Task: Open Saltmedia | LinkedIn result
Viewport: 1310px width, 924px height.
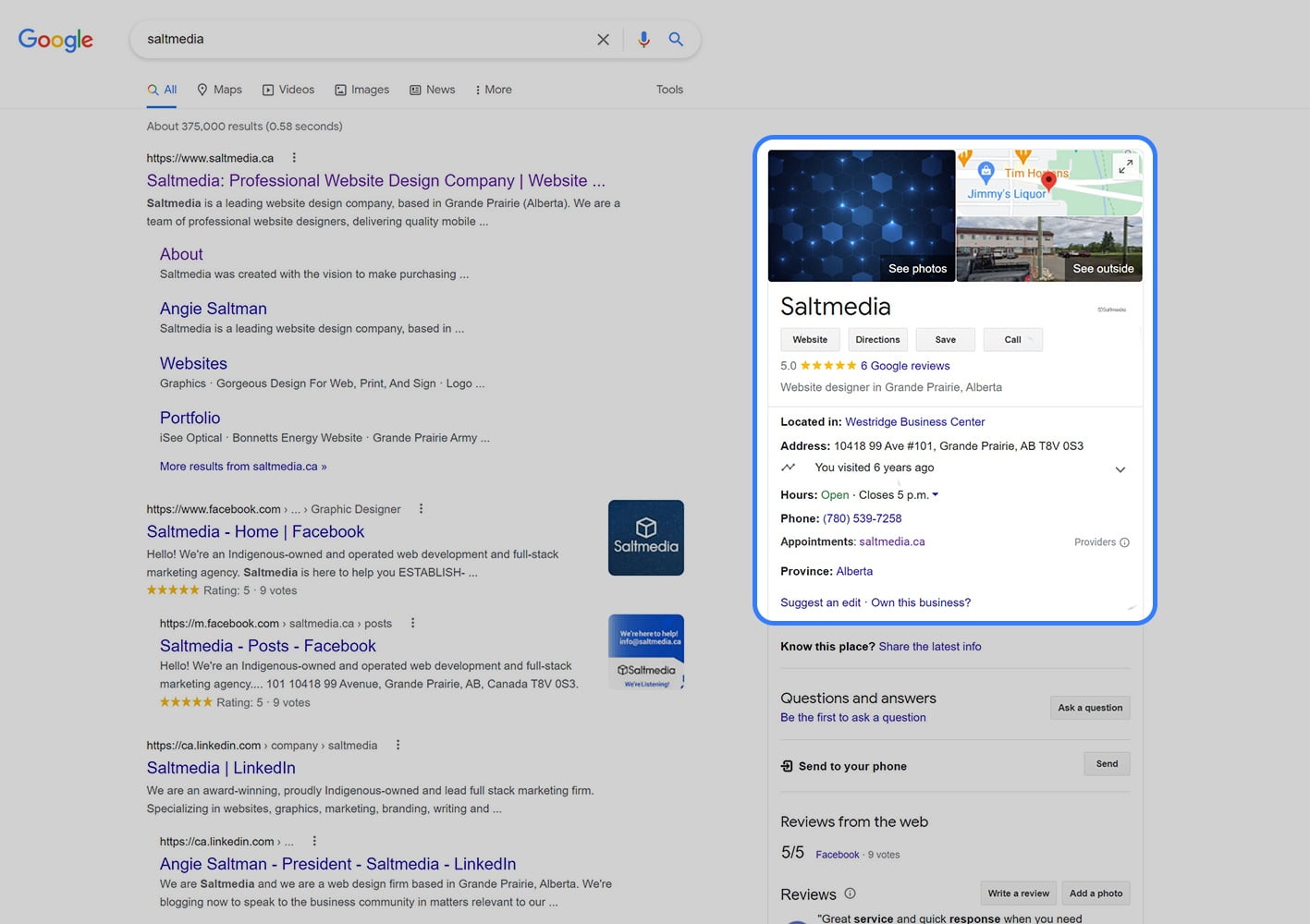Action: pos(221,768)
